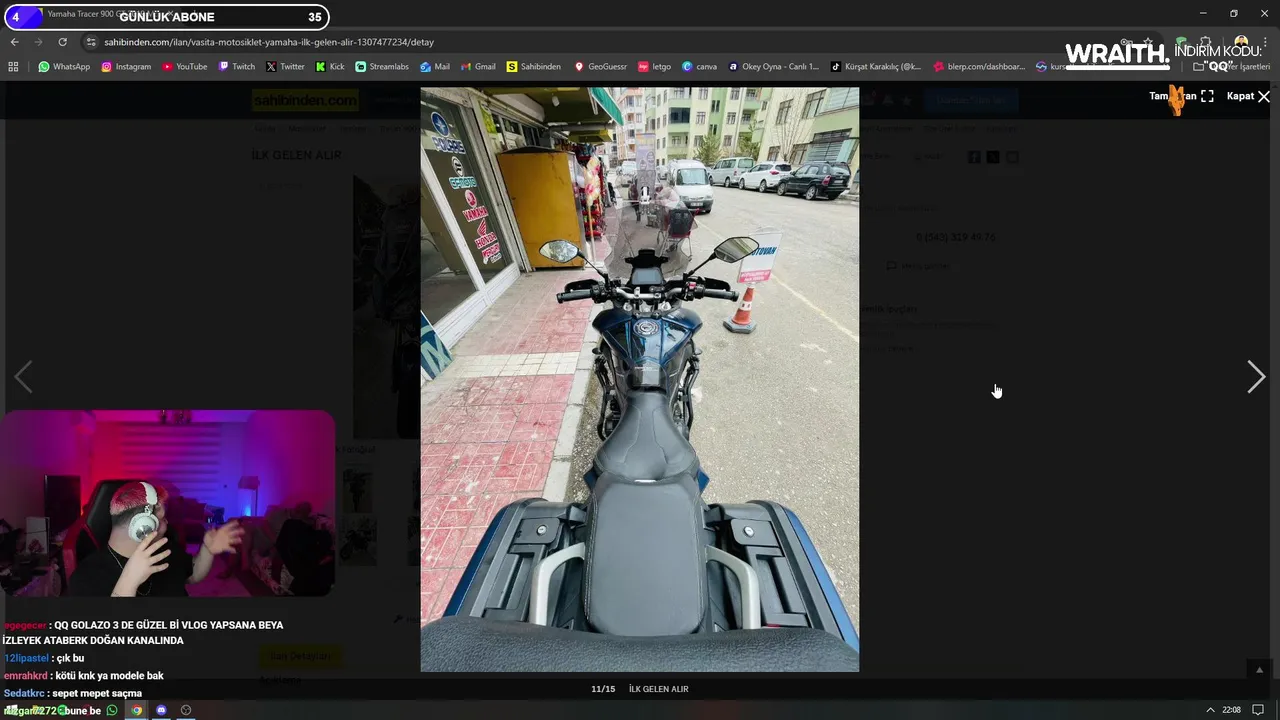1280x720 pixels.
Task: Go to the next gallery photo
Action: pos(1256,377)
